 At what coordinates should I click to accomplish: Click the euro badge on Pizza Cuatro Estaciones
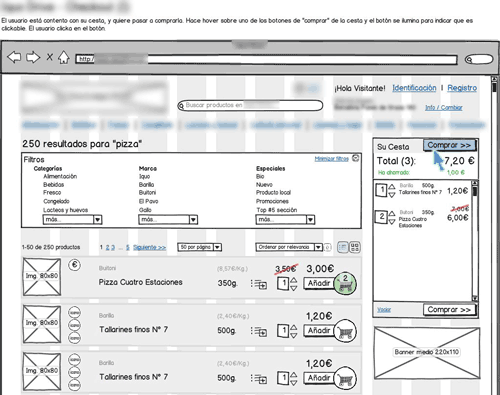74,265
